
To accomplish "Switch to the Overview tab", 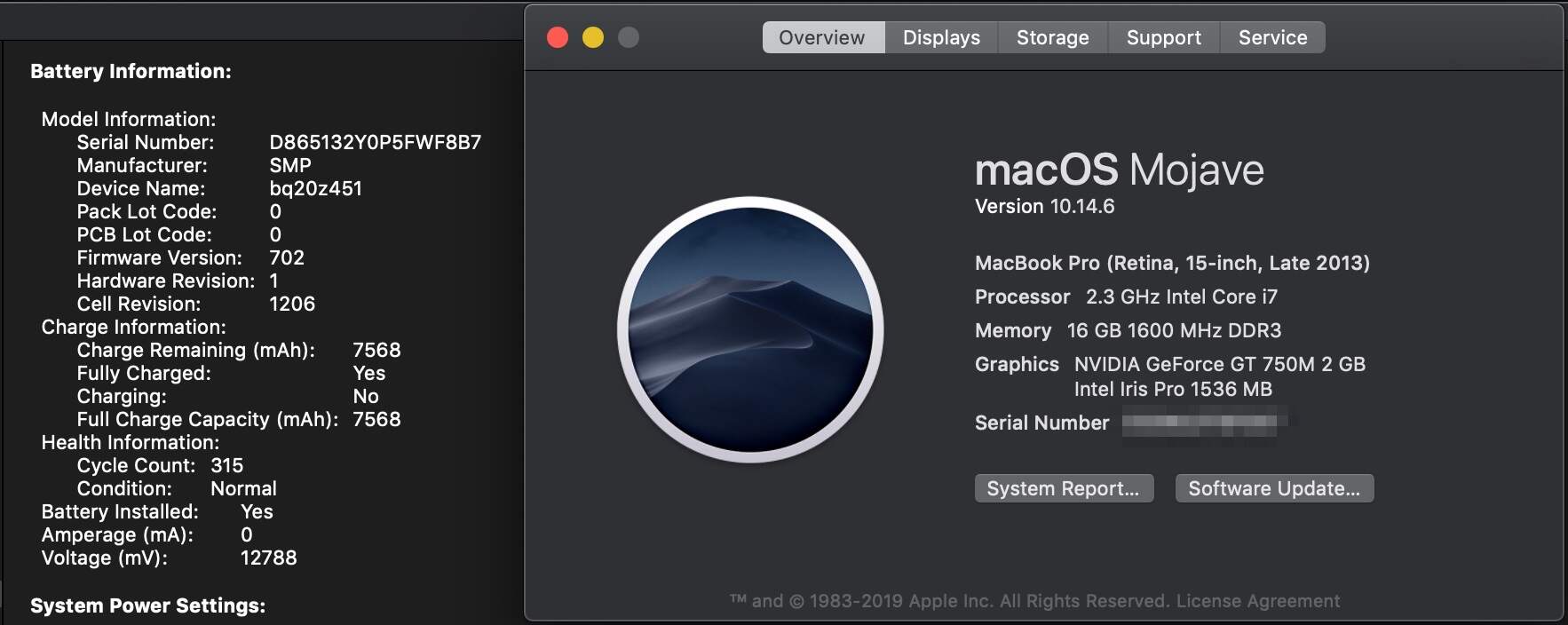I will [822, 37].
